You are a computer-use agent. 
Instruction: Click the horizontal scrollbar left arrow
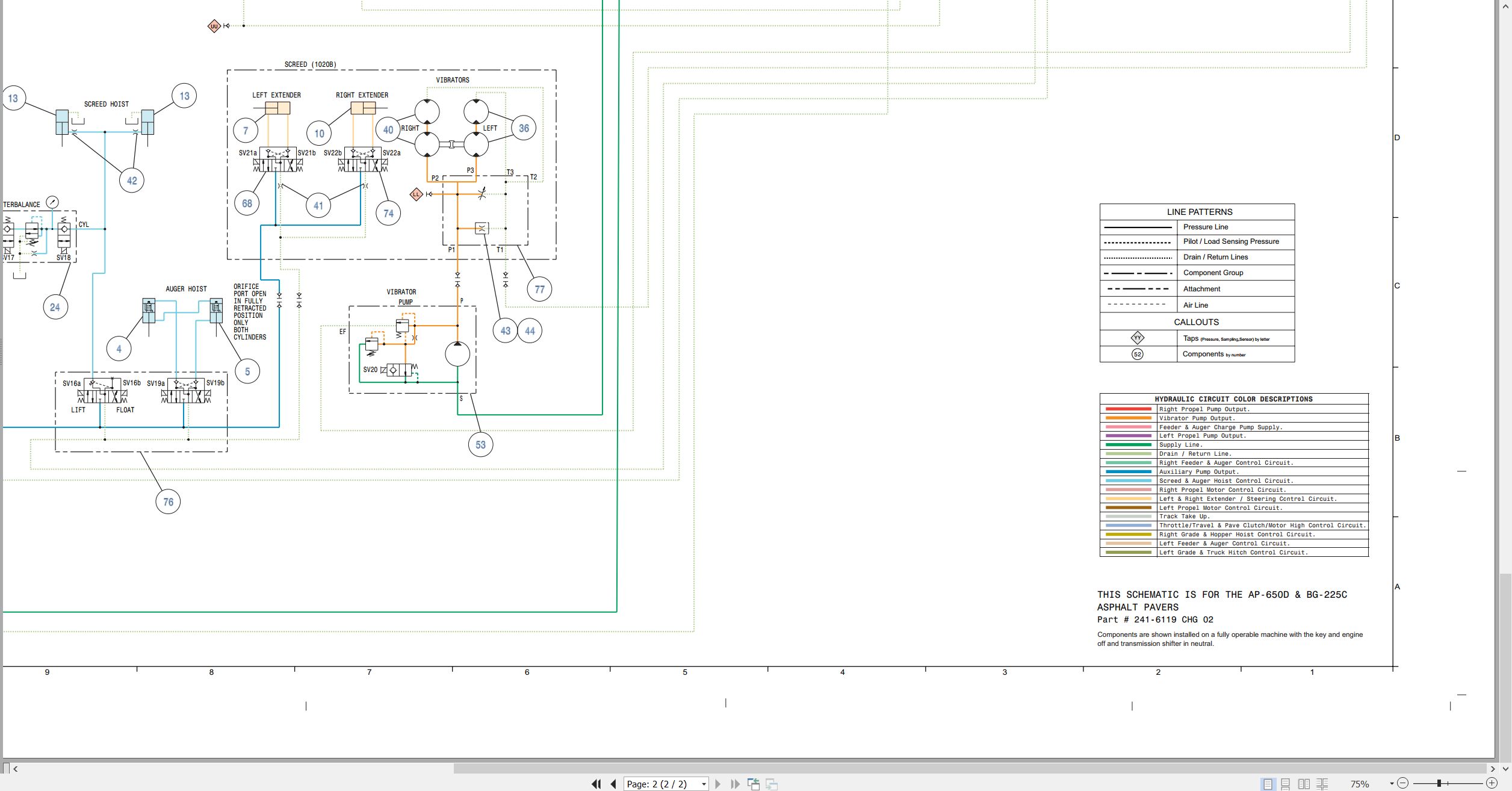15,769
